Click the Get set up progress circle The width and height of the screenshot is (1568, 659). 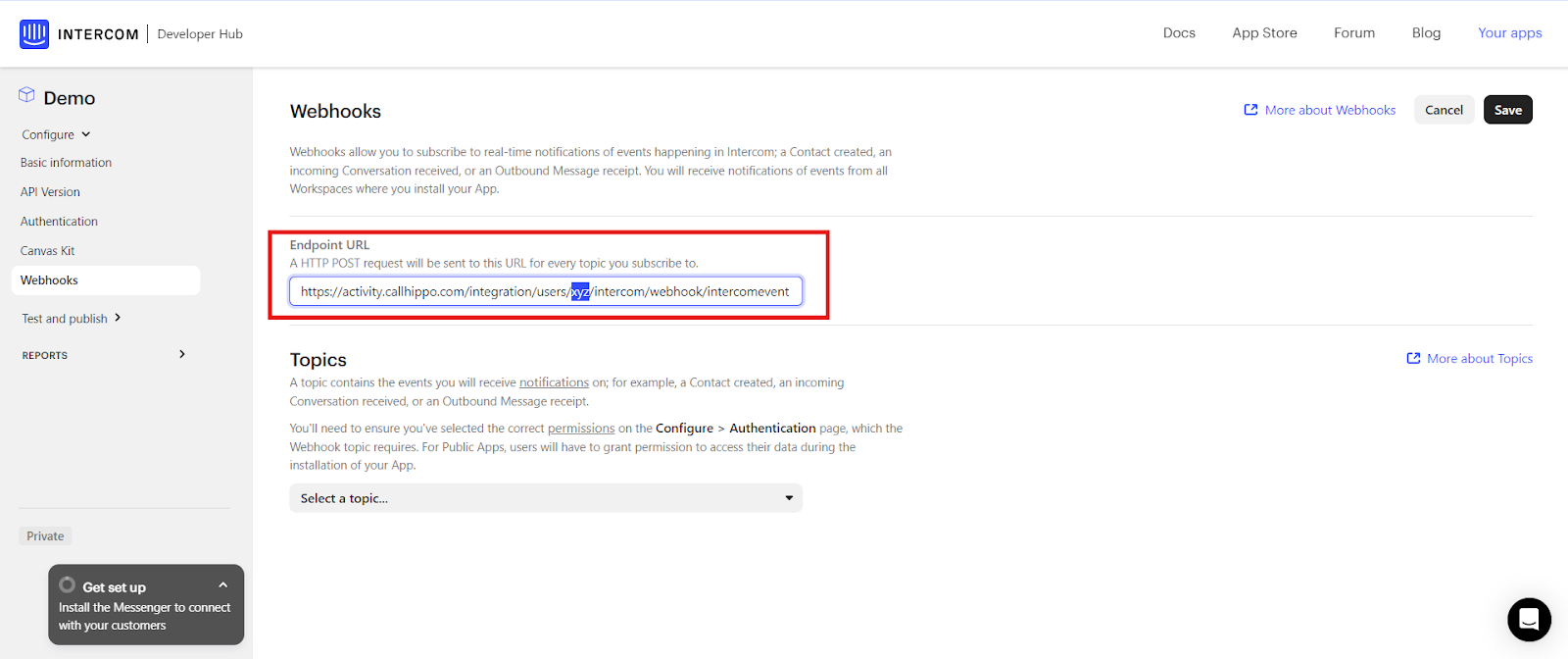point(67,585)
